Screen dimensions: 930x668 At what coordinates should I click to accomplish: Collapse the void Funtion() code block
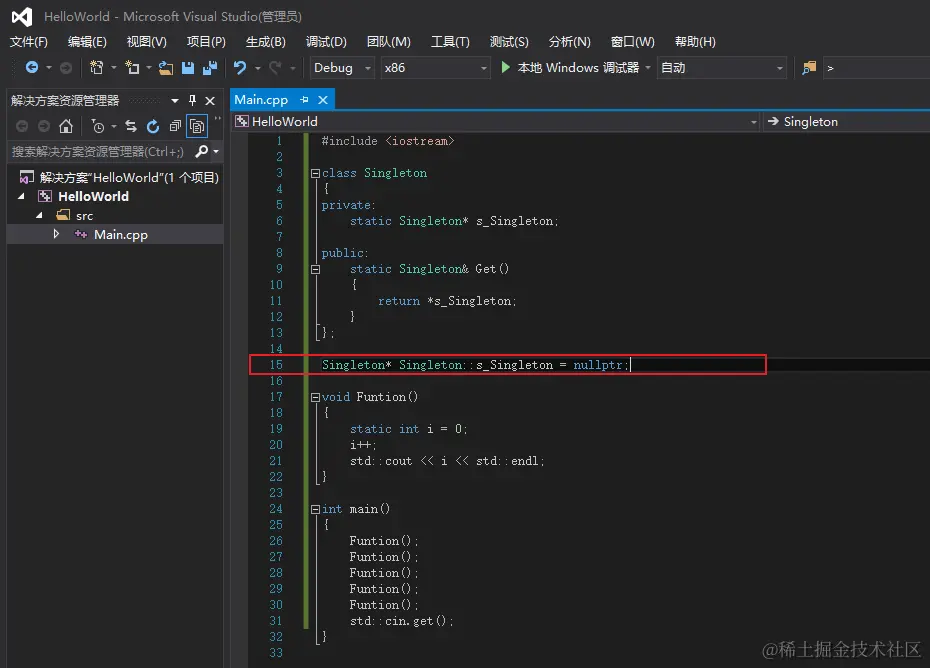pyautogui.click(x=316, y=397)
